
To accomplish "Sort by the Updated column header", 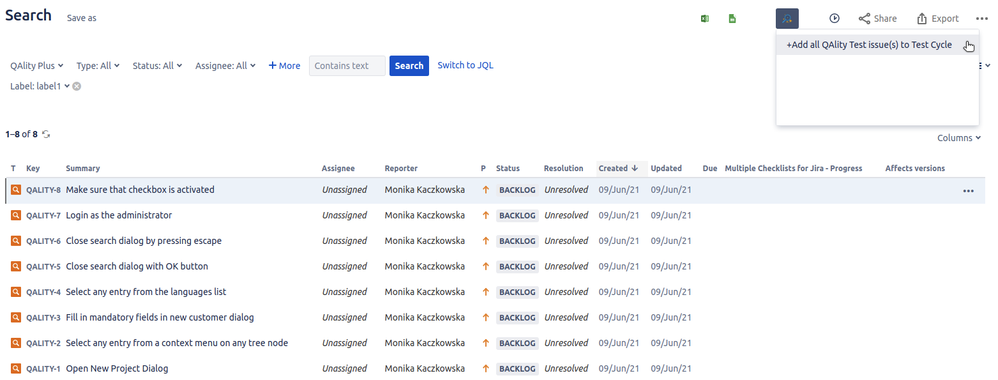I will tap(666, 168).
